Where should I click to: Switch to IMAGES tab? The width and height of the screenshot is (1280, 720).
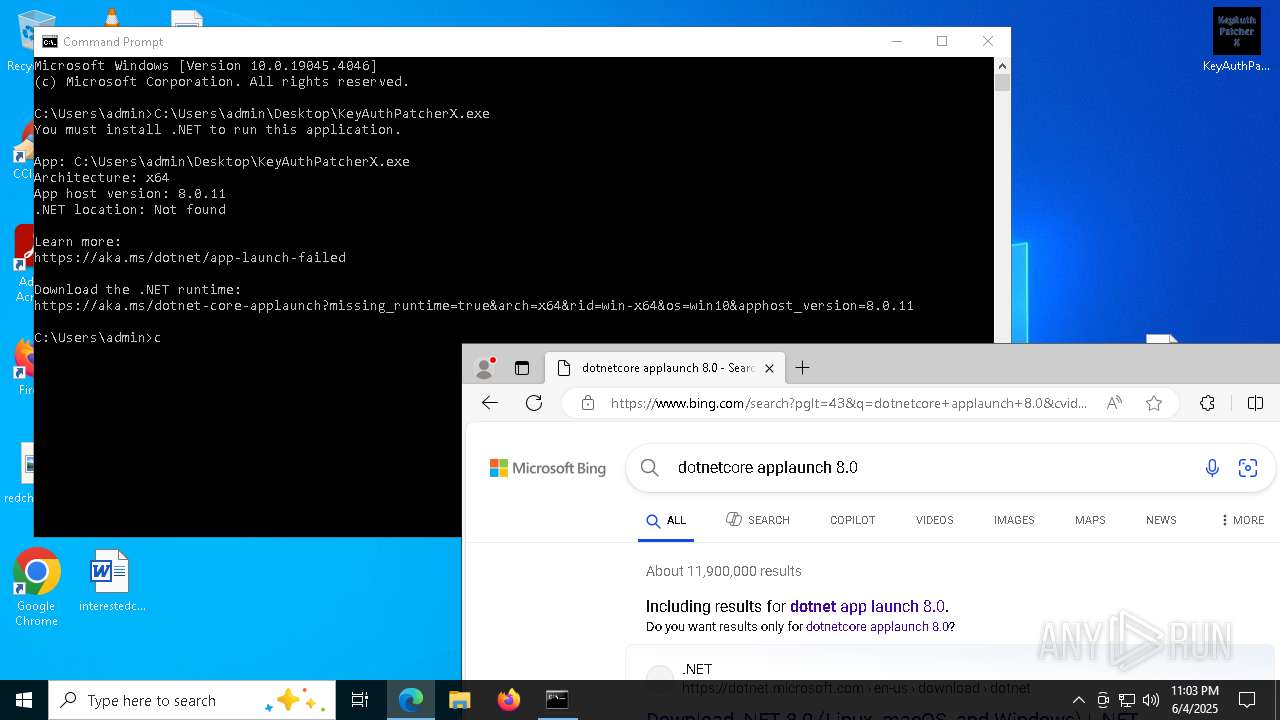(1014, 520)
